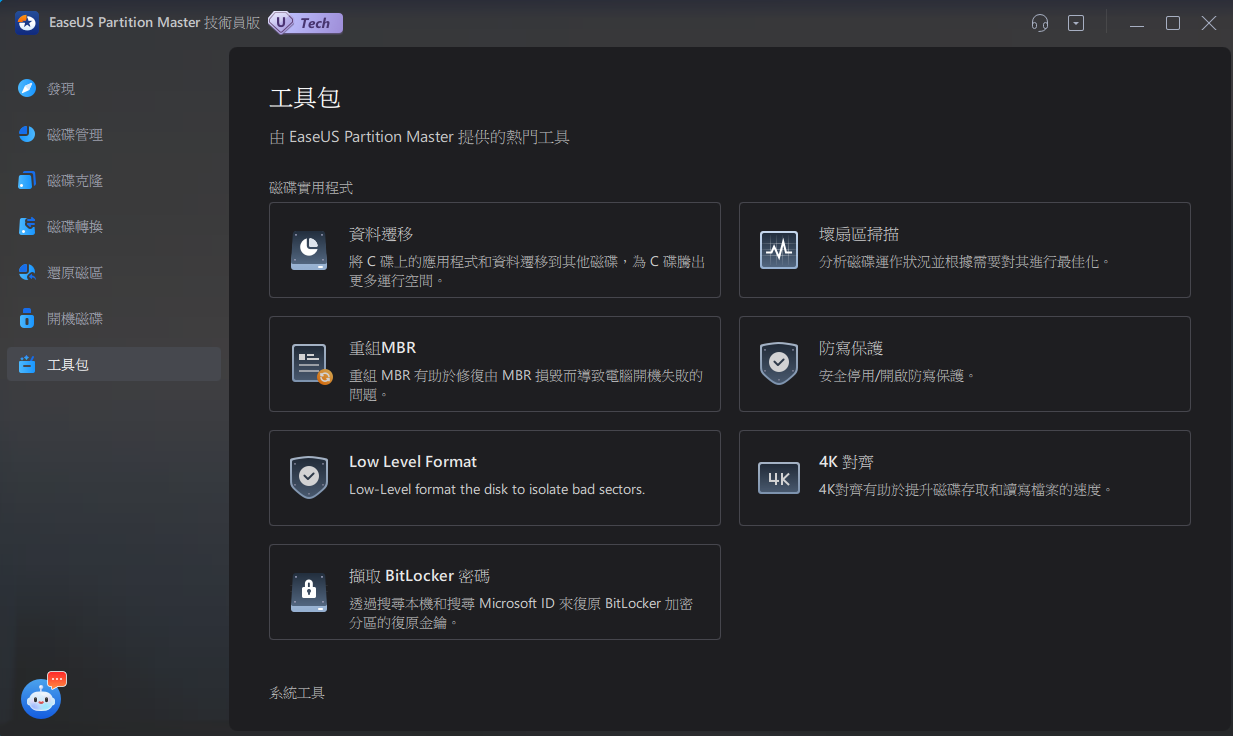
Task: Maximize the Partition Master window
Action: pyautogui.click(x=1173, y=23)
